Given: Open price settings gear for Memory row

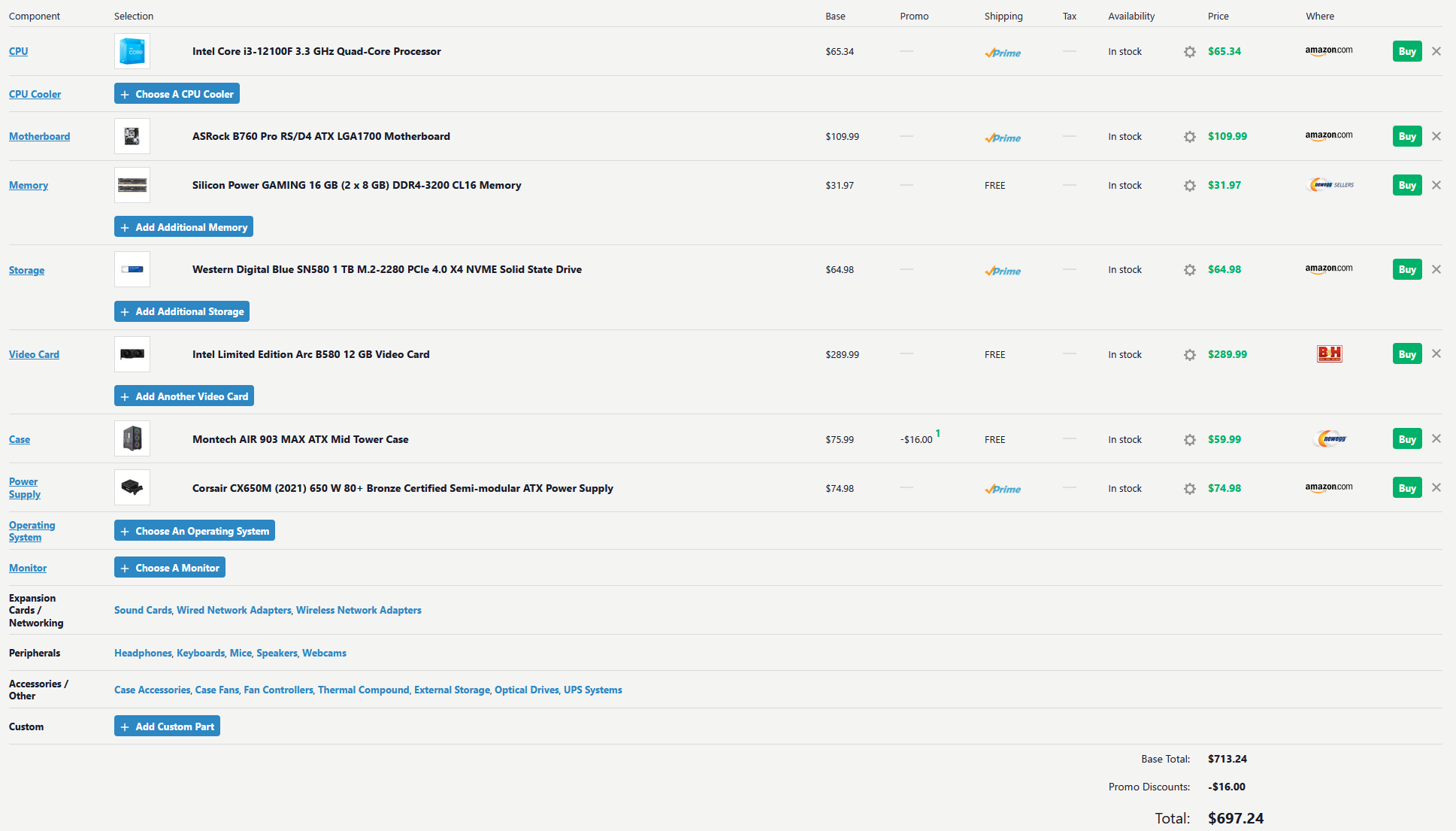Looking at the screenshot, I should coord(1189,186).
